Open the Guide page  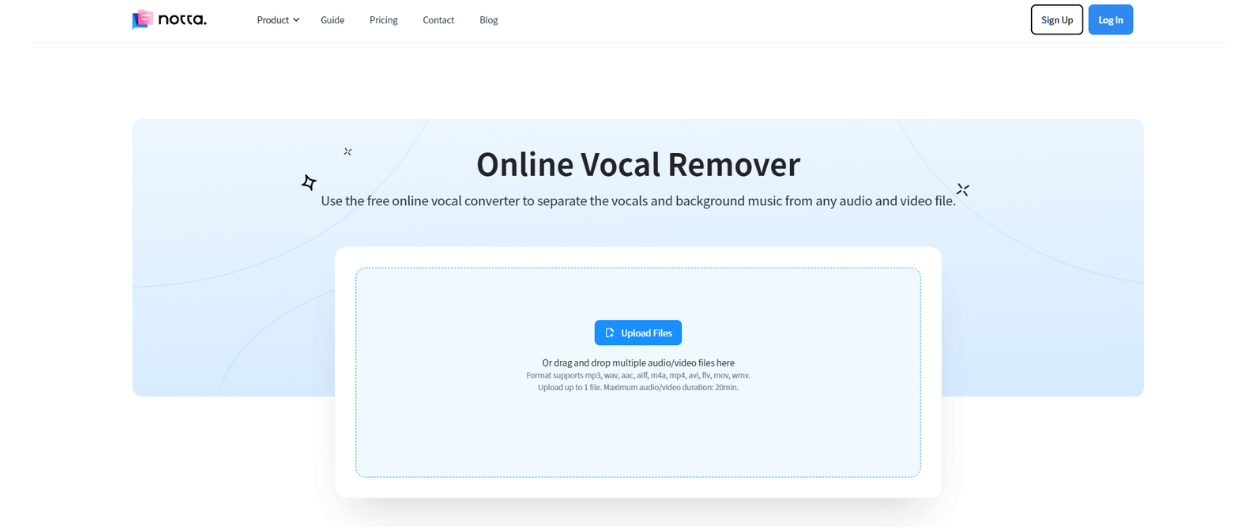click(x=332, y=20)
